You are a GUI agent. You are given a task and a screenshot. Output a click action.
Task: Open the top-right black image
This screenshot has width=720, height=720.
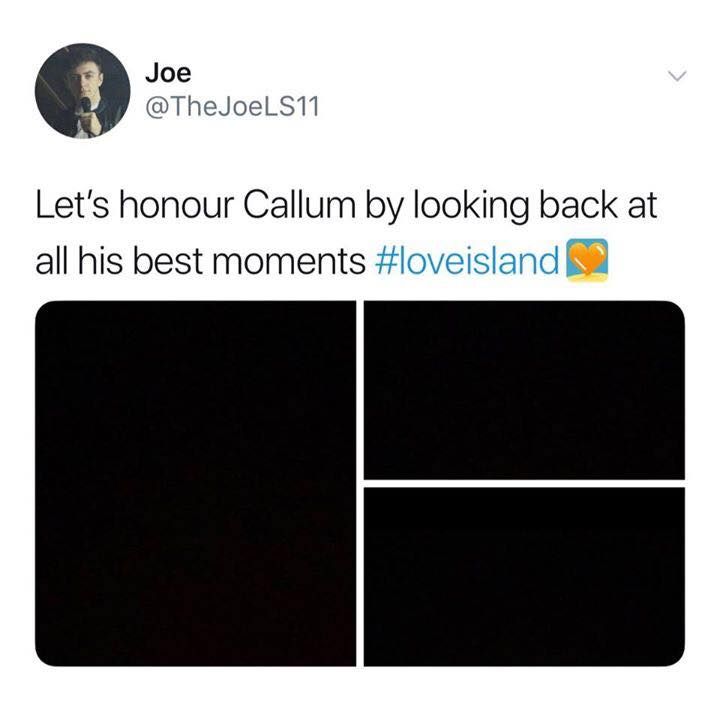pos(524,390)
